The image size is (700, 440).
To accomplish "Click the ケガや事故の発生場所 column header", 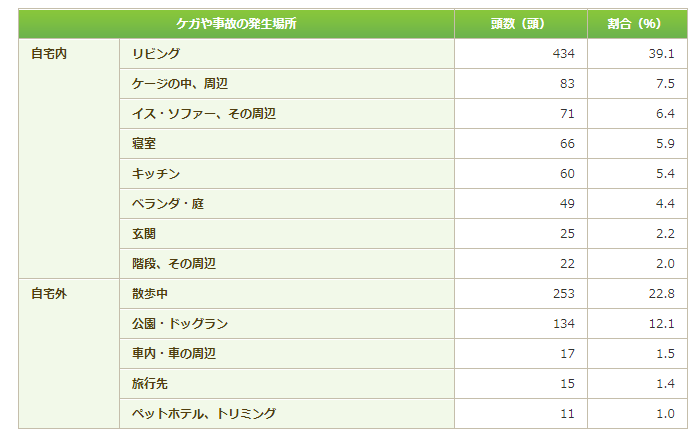I will click(236, 24).
